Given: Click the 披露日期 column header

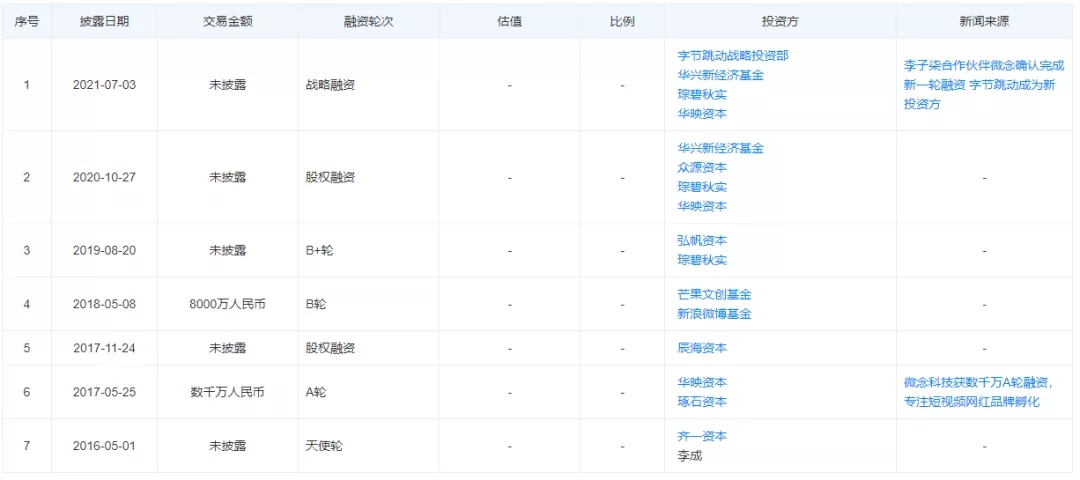Looking at the screenshot, I should [104, 21].
